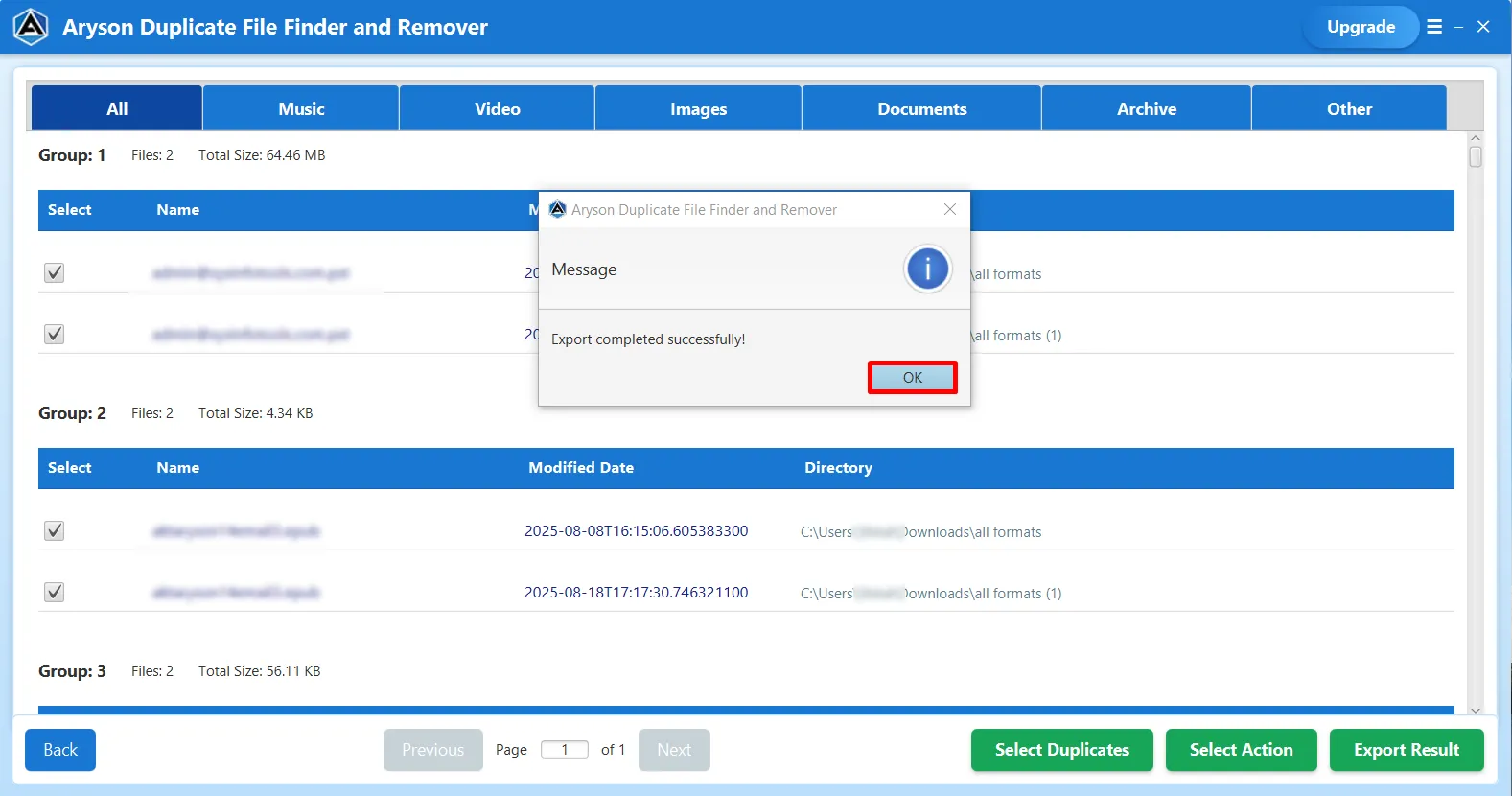Open the hamburger menu icon
1512x796 pixels.
(1434, 27)
